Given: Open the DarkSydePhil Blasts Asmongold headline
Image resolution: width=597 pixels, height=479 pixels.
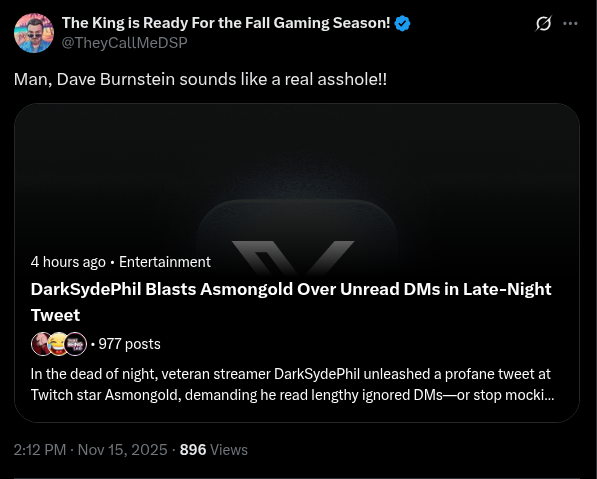Looking at the screenshot, I should 291,302.
